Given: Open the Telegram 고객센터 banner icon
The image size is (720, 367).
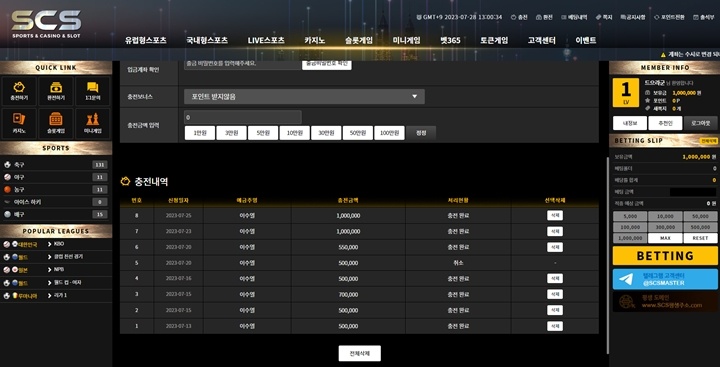Looking at the screenshot, I should tap(626, 279).
